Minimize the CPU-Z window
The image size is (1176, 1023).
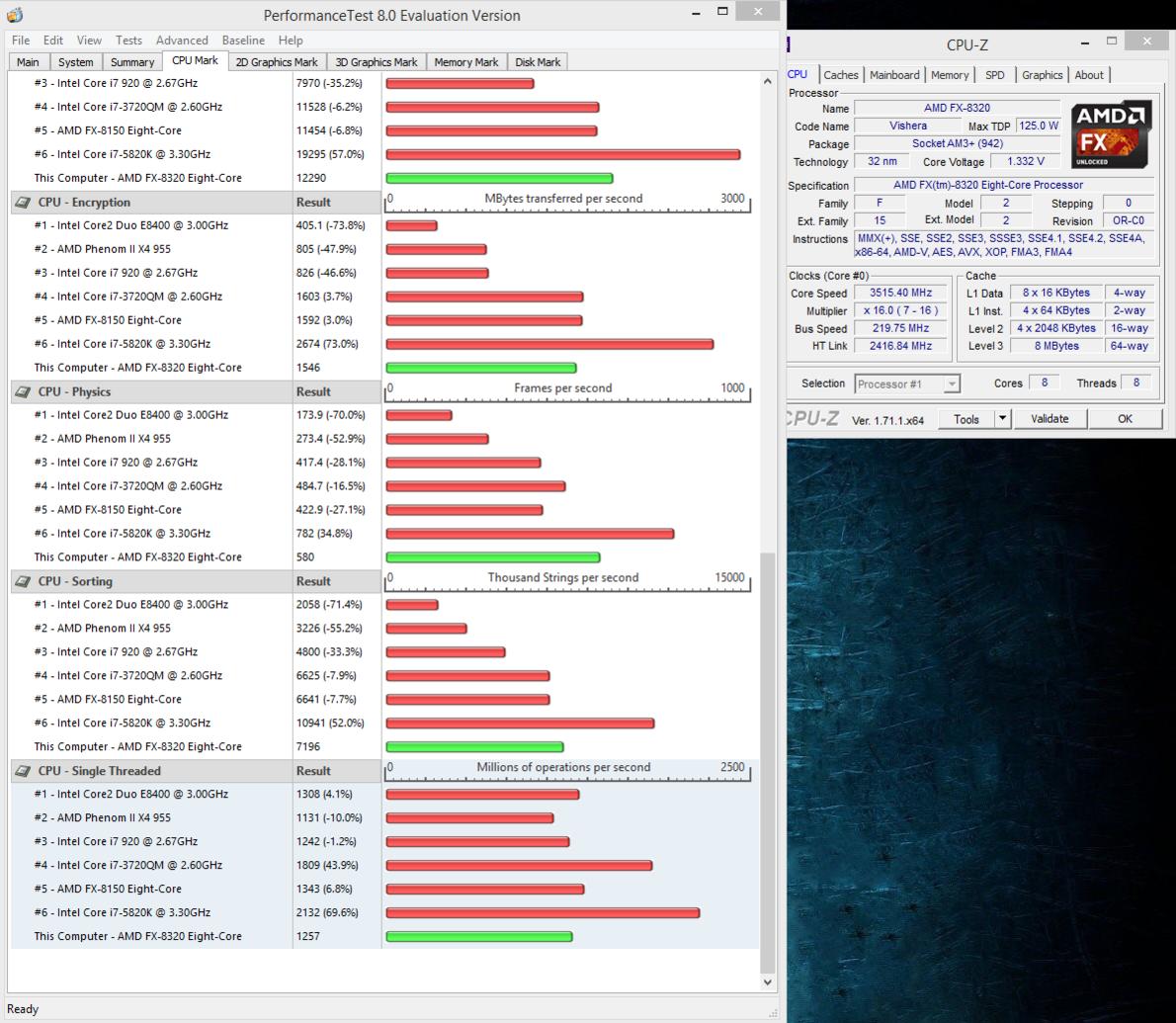1084,43
